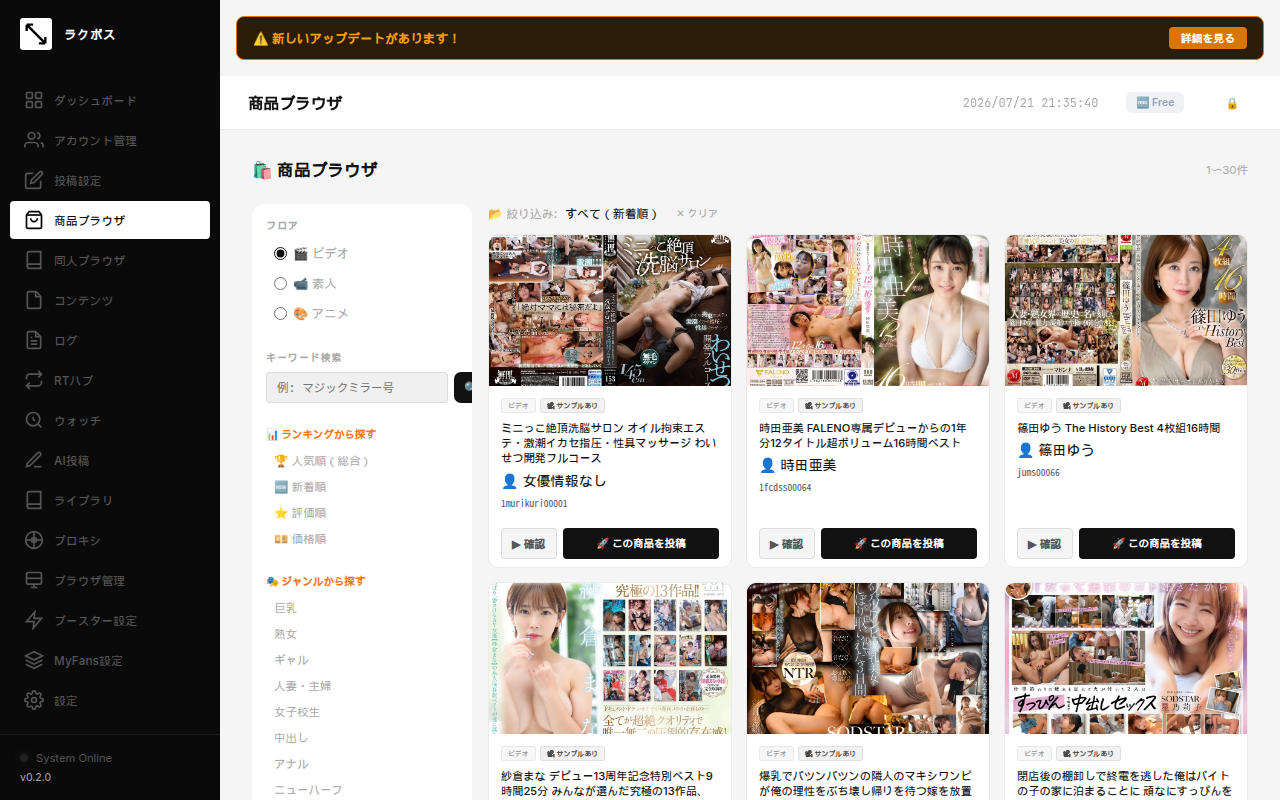Open 投稿設定 edit icon in sidebar
This screenshot has height=800, width=1280.
pos(34,180)
